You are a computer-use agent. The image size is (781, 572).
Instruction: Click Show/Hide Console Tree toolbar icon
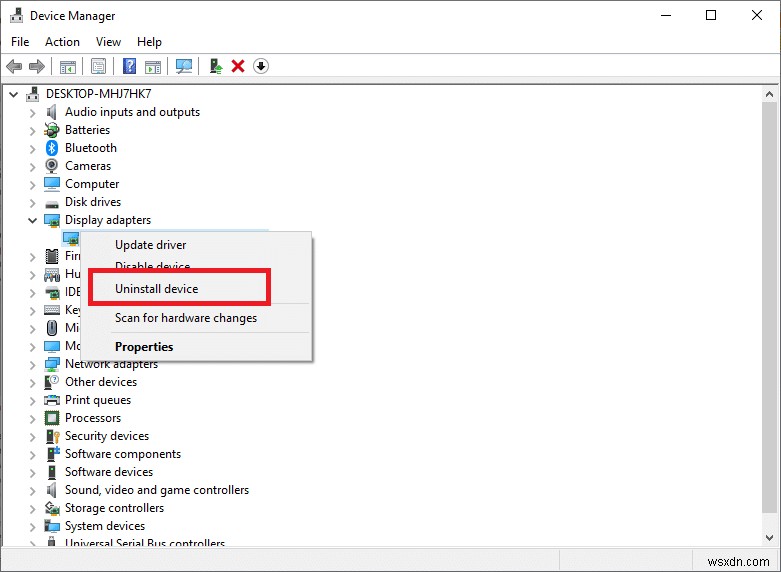(68, 66)
